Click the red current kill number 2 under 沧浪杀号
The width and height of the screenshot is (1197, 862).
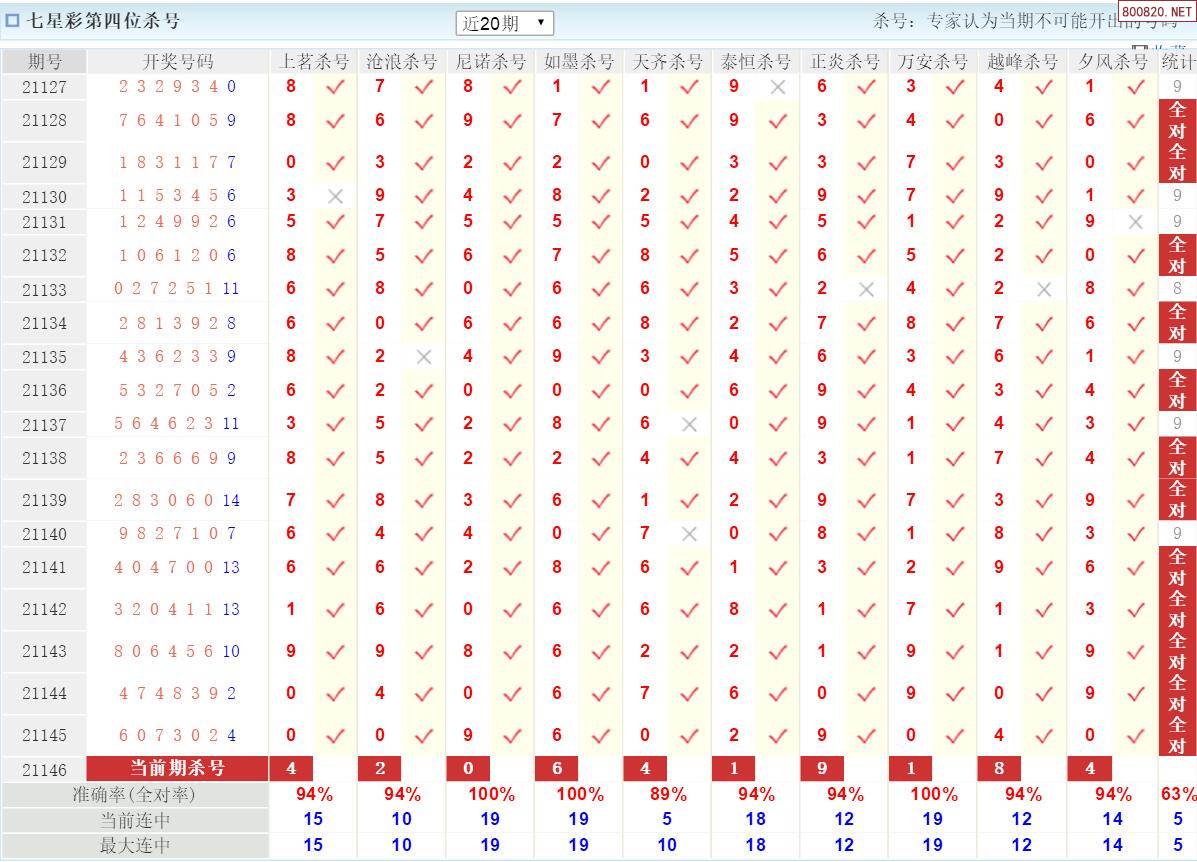(x=380, y=768)
